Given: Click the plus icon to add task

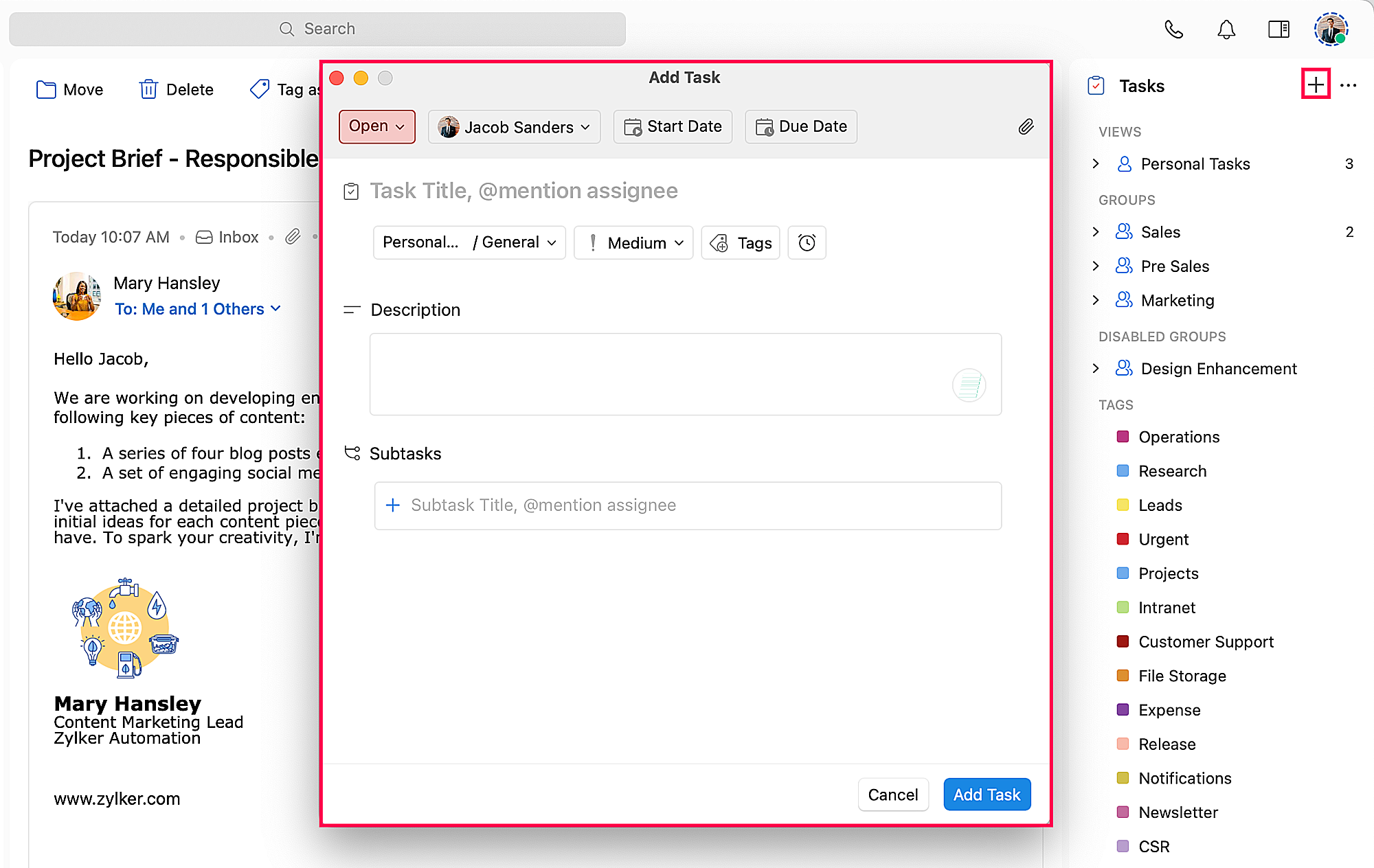Looking at the screenshot, I should [x=1315, y=84].
